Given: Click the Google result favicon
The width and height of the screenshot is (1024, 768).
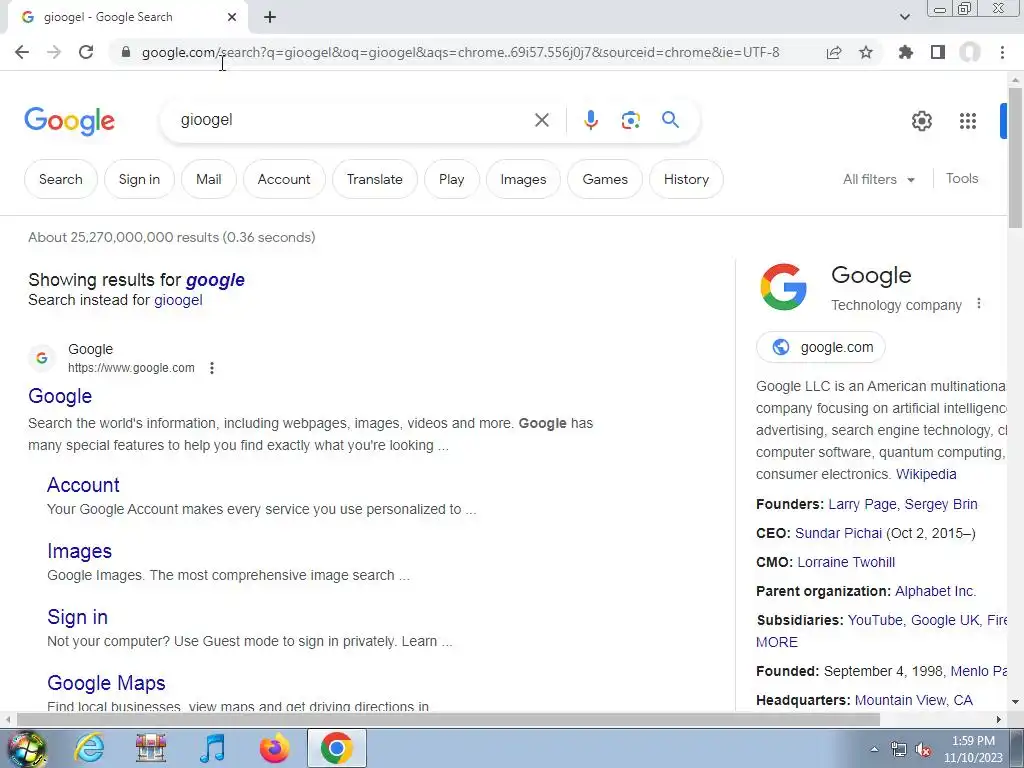Looking at the screenshot, I should pyautogui.click(x=42, y=358).
